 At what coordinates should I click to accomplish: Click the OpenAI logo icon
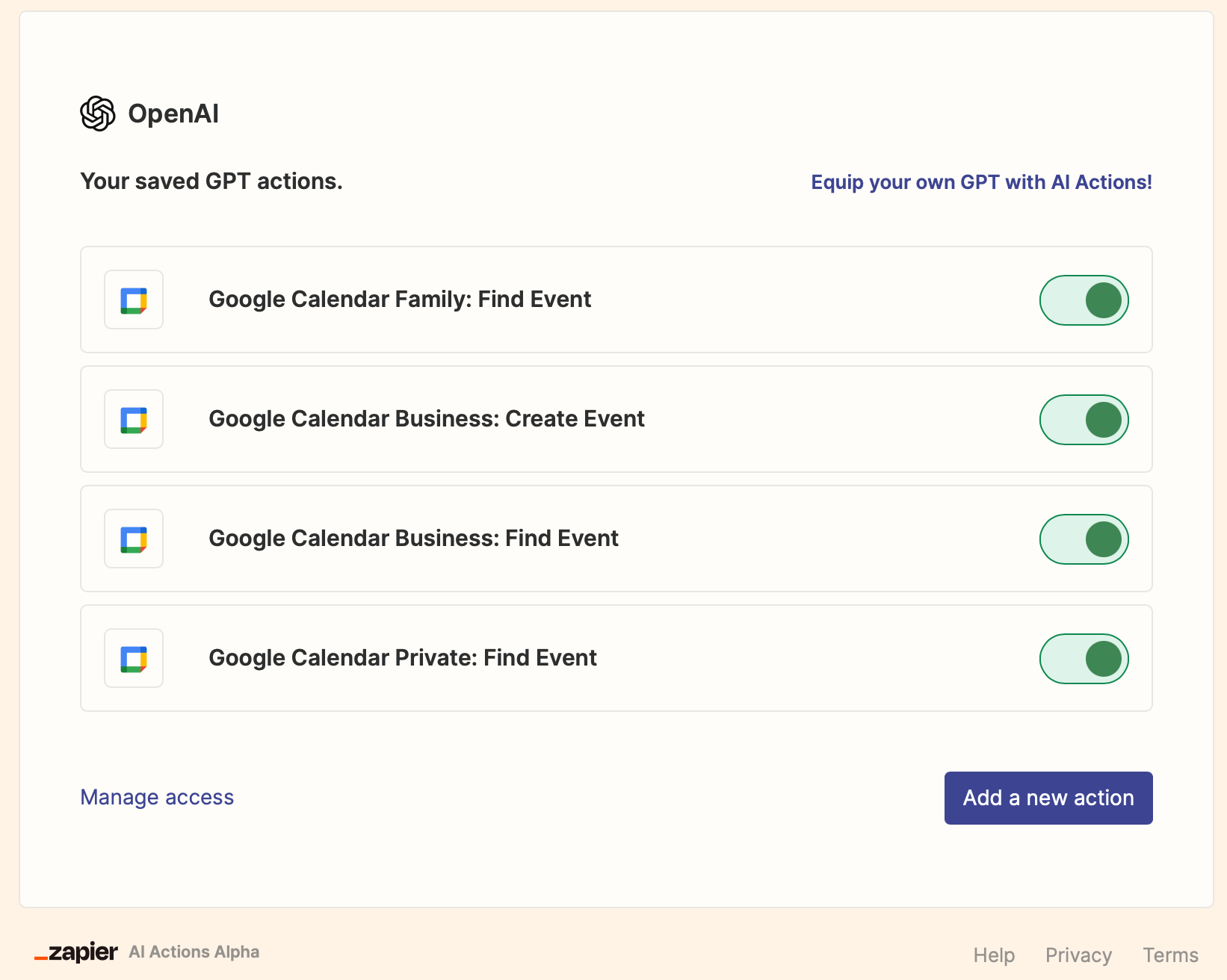click(x=98, y=114)
